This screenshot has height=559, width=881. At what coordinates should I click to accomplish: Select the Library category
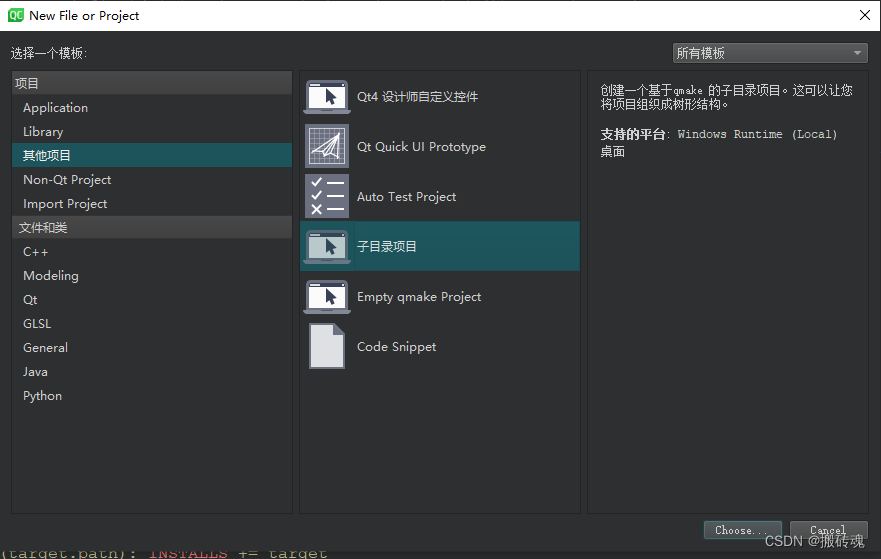pyautogui.click(x=152, y=131)
